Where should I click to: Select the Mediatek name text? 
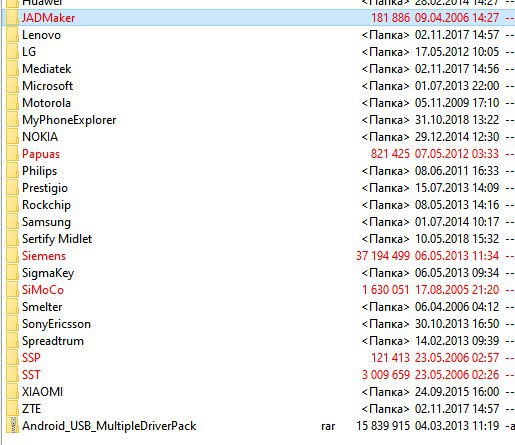pyautogui.click(x=47, y=69)
